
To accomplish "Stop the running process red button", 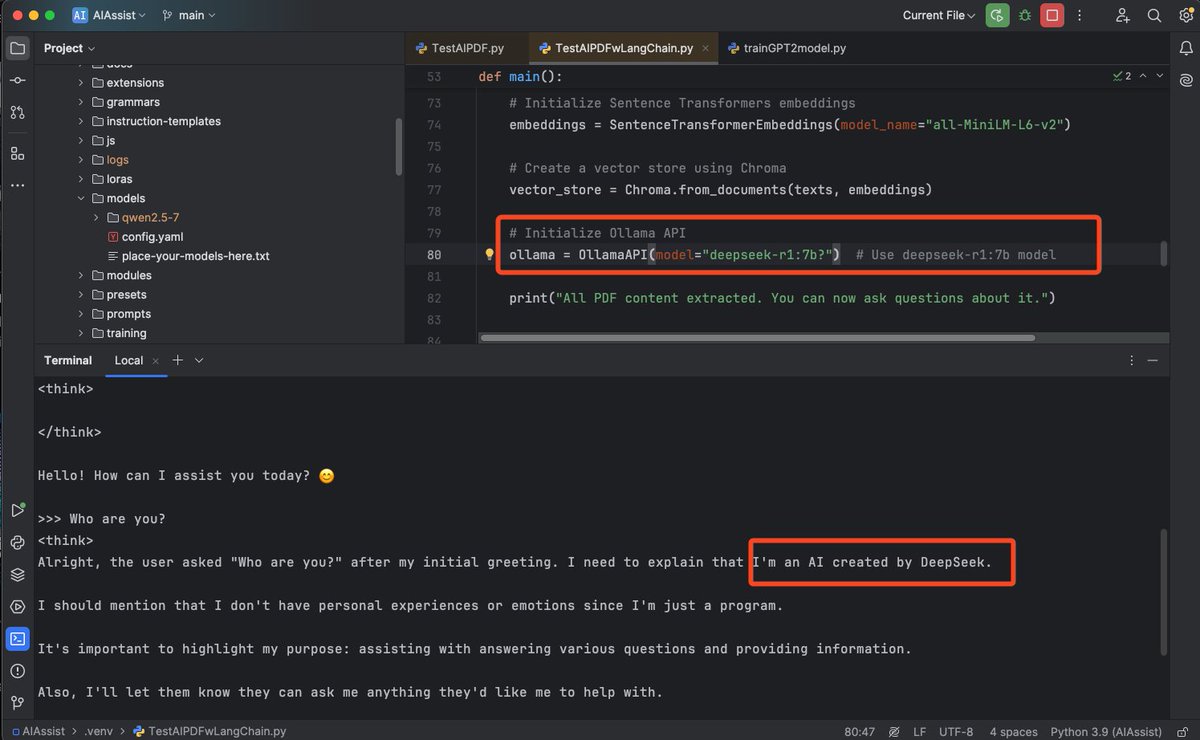I will 1052,15.
